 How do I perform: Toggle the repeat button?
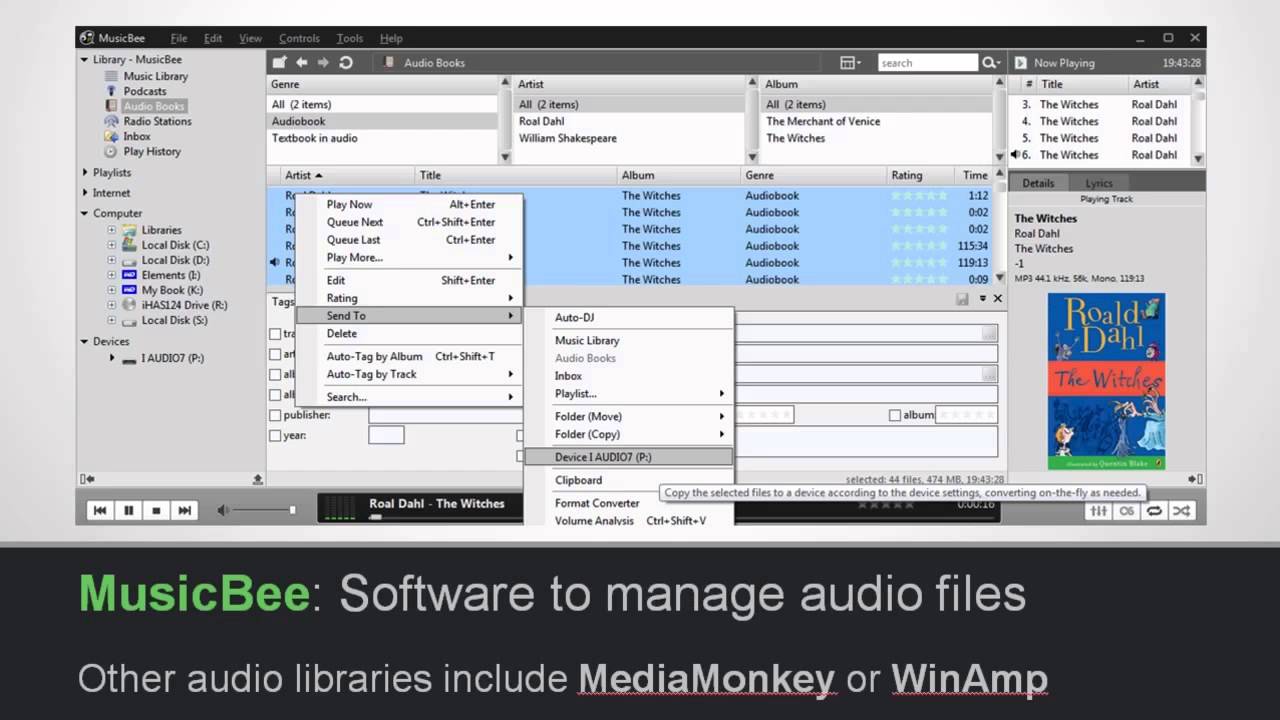coord(1154,511)
